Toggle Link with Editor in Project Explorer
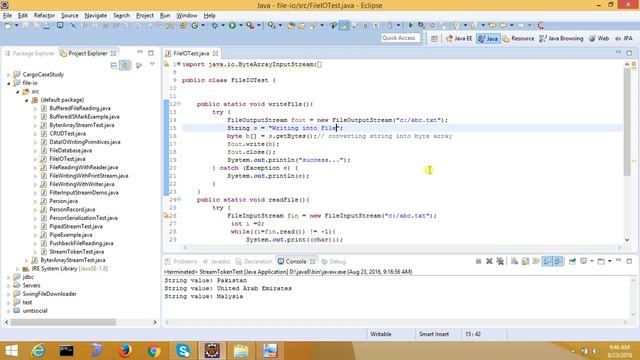Viewport: 640px width, 360px height. tap(125, 65)
